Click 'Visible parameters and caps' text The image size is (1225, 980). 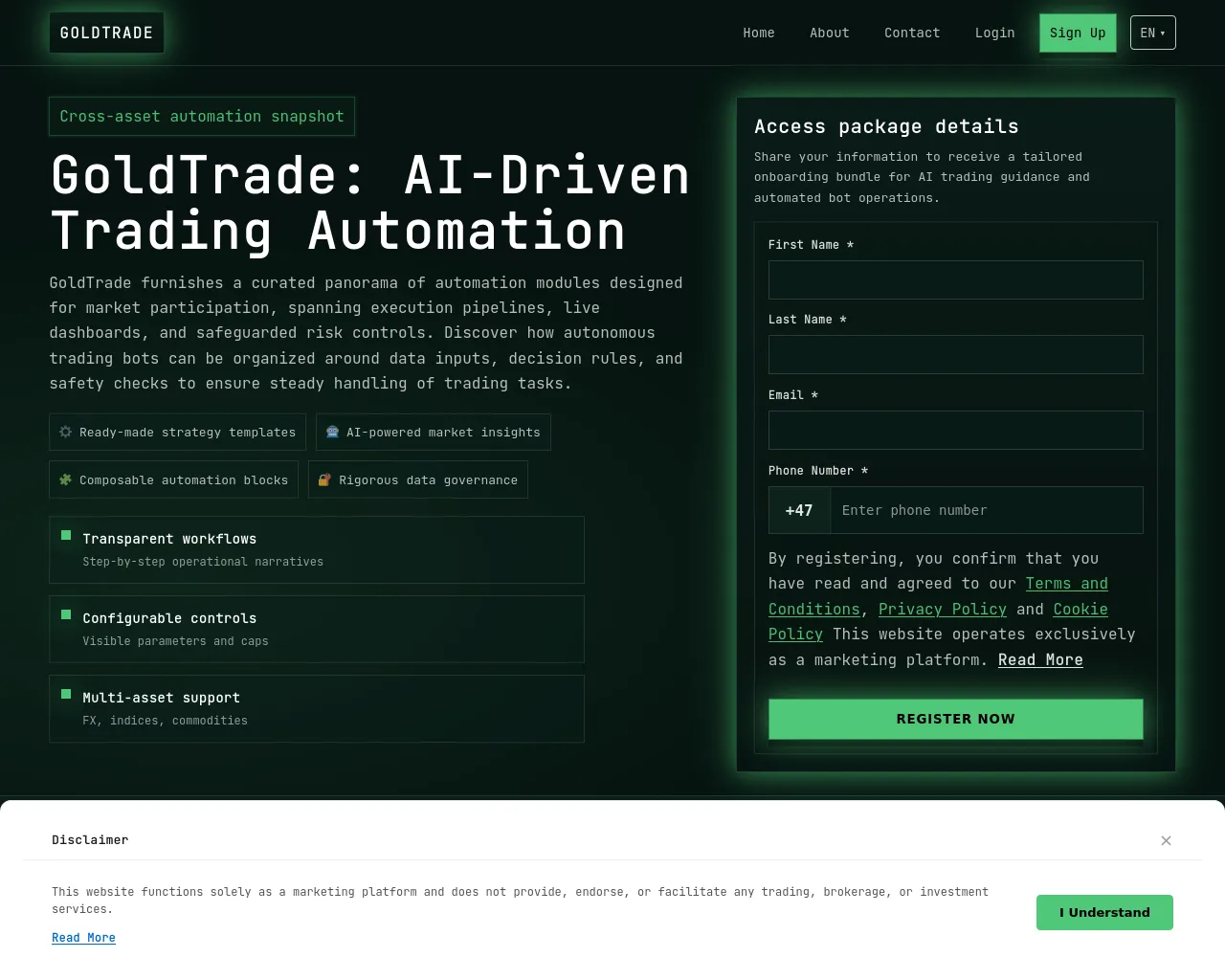(x=175, y=641)
